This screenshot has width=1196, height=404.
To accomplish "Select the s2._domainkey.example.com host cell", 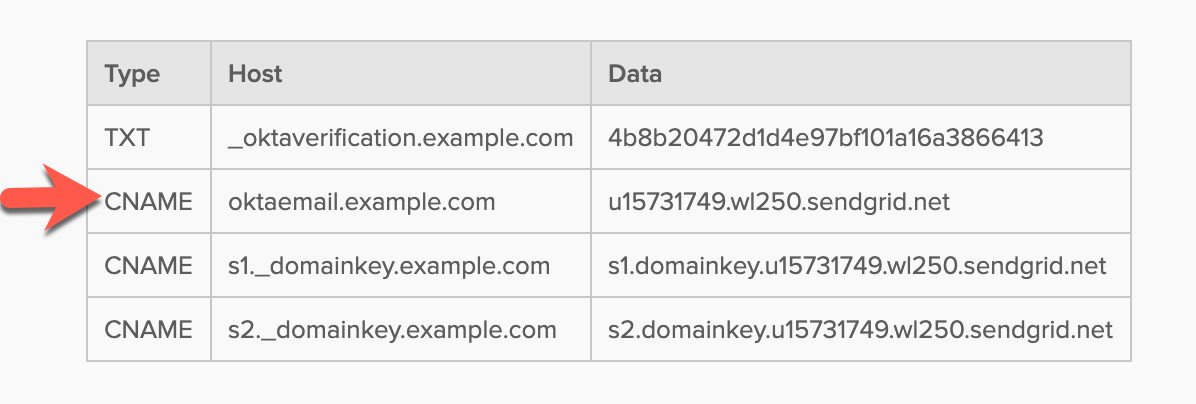I will (x=392, y=329).
